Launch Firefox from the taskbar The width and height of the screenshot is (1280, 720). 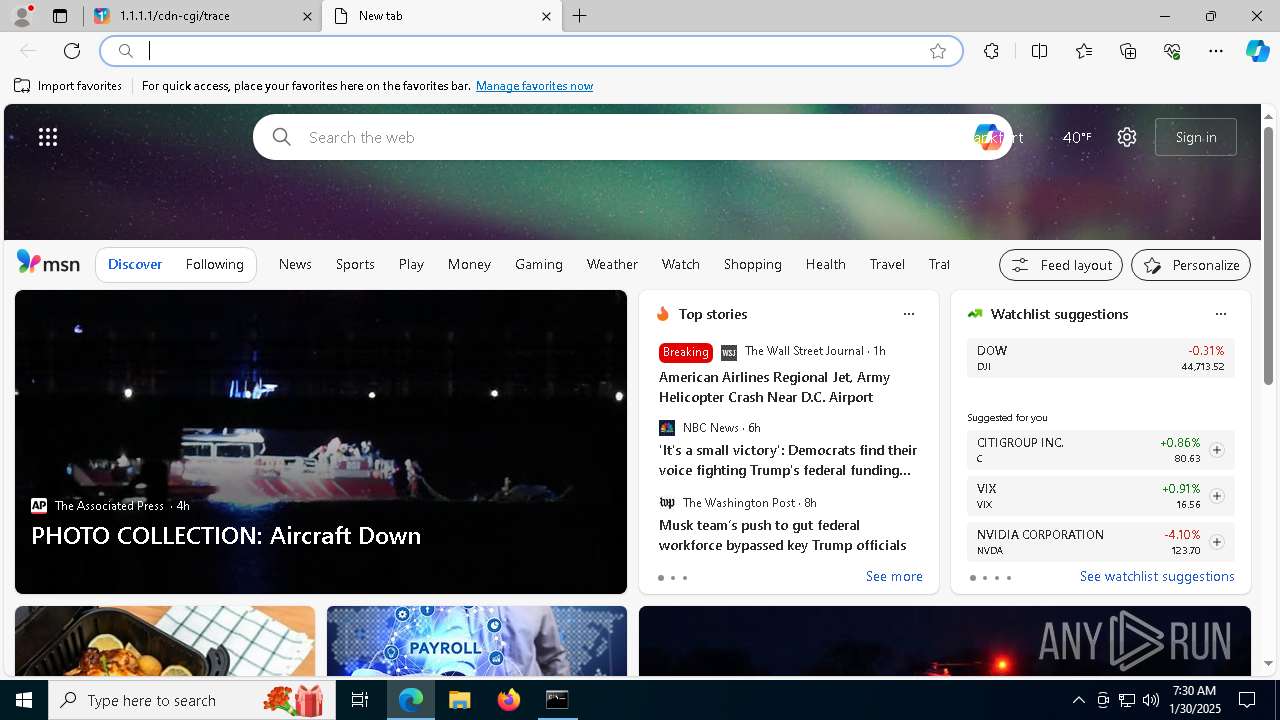click(509, 700)
